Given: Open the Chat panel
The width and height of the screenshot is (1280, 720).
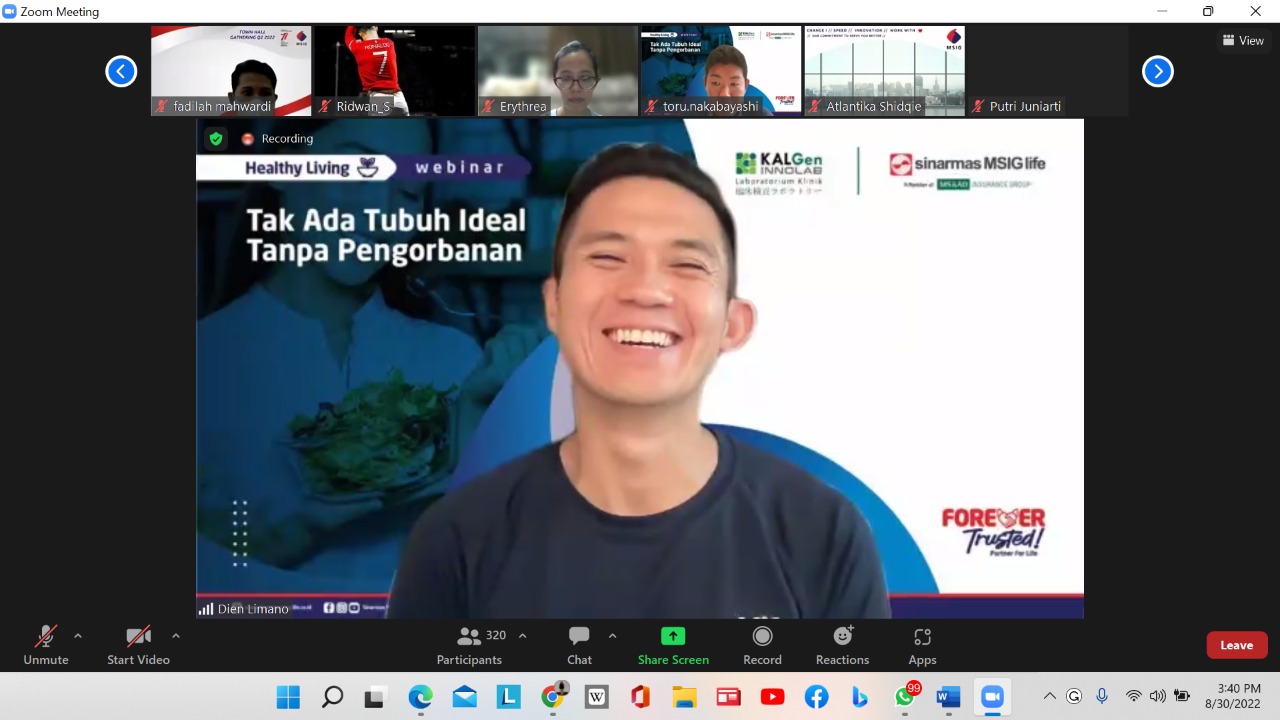Looking at the screenshot, I should click(579, 645).
